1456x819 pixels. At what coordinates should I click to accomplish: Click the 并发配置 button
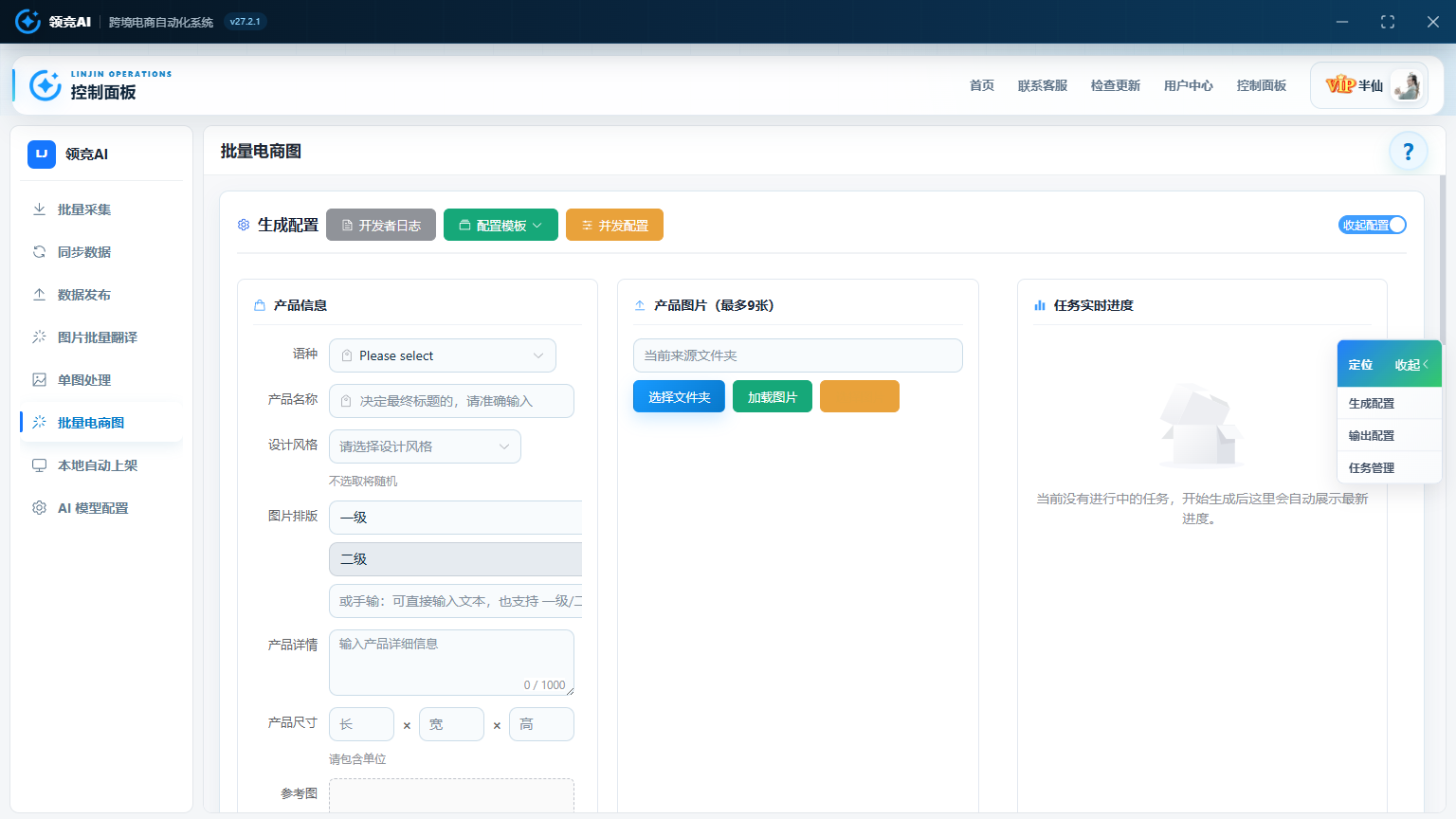point(614,225)
